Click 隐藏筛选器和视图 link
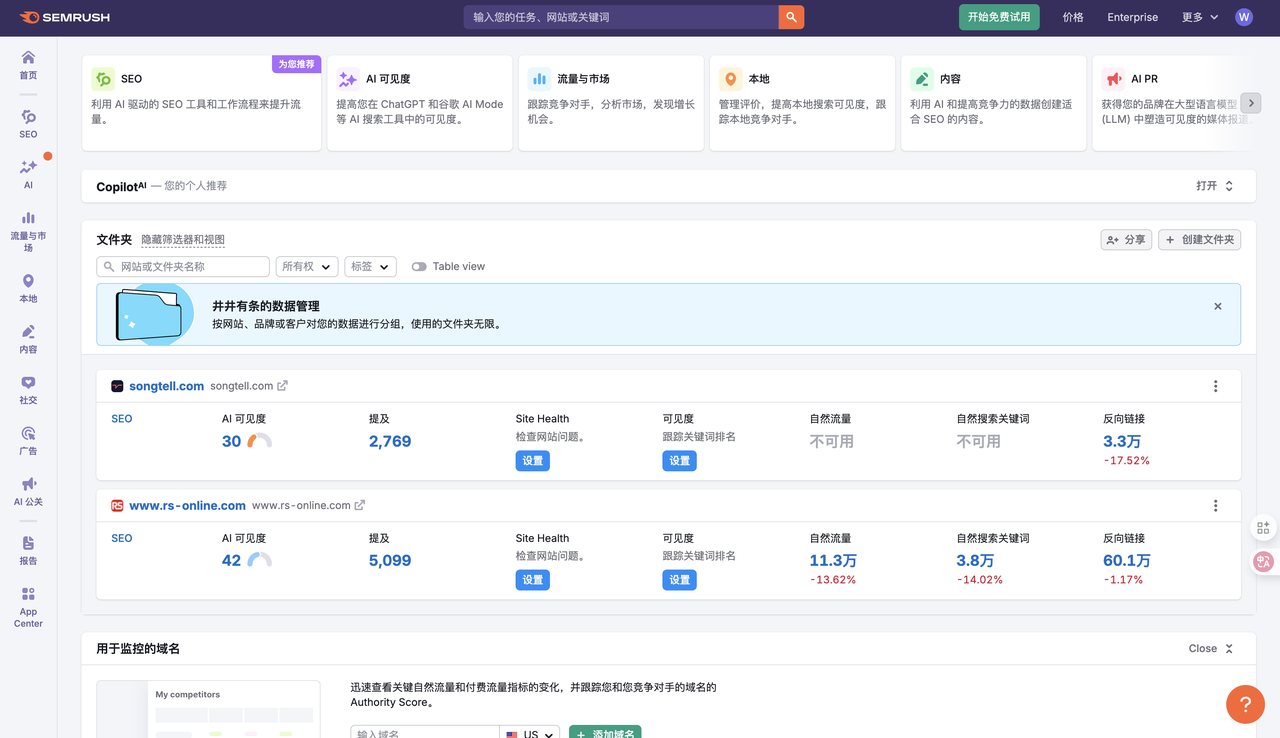The image size is (1280, 738). [x=183, y=240]
